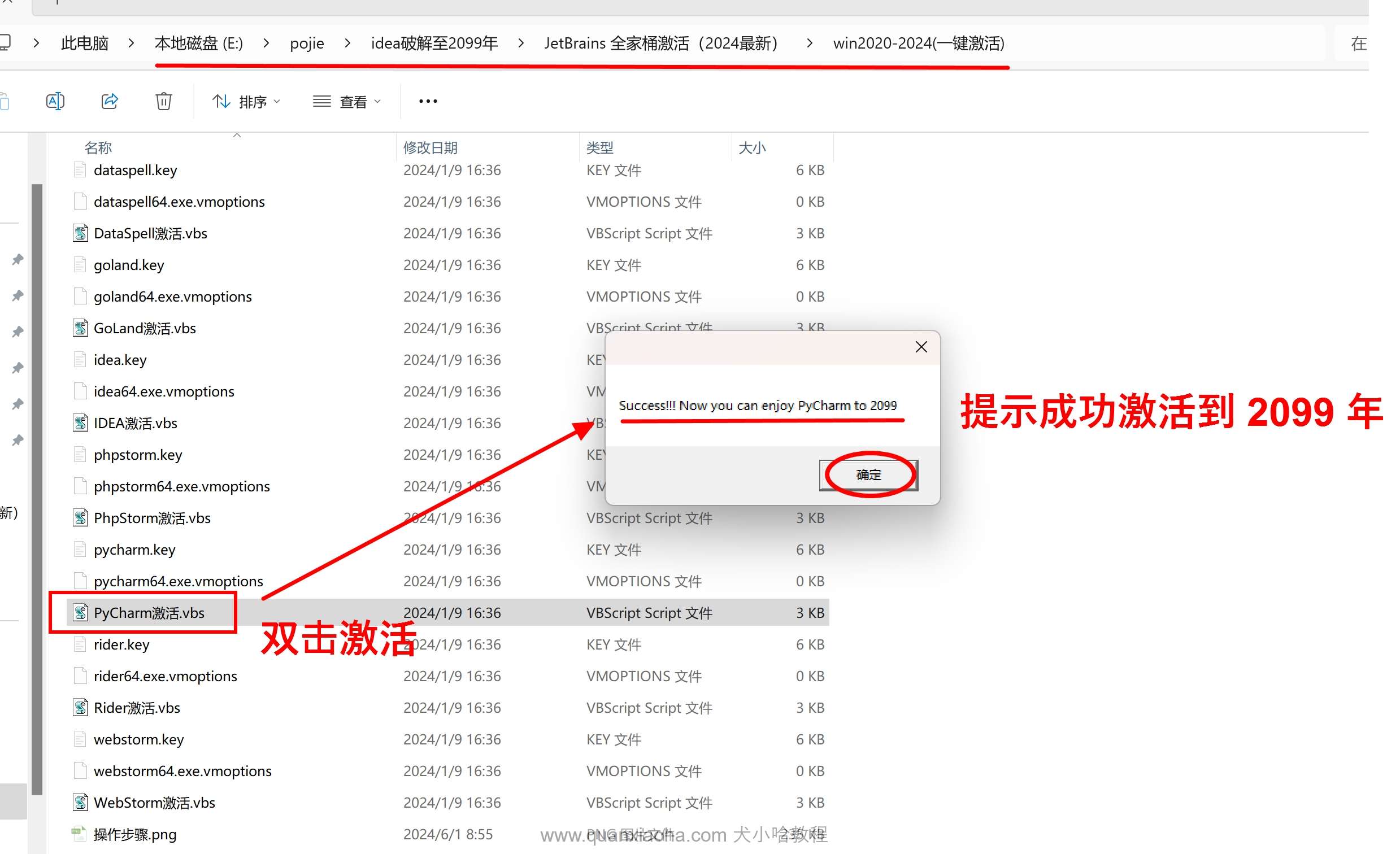Click the 此电脑 breadcrumb
Image resolution: width=1400 pixels, height=854 pixels.
pyautogui.click(x=85, y=43)
